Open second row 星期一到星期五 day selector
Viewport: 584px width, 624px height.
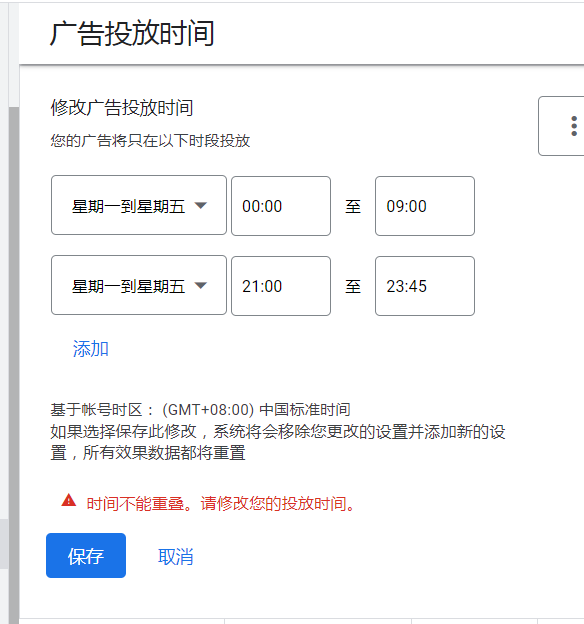click(139, 285)
